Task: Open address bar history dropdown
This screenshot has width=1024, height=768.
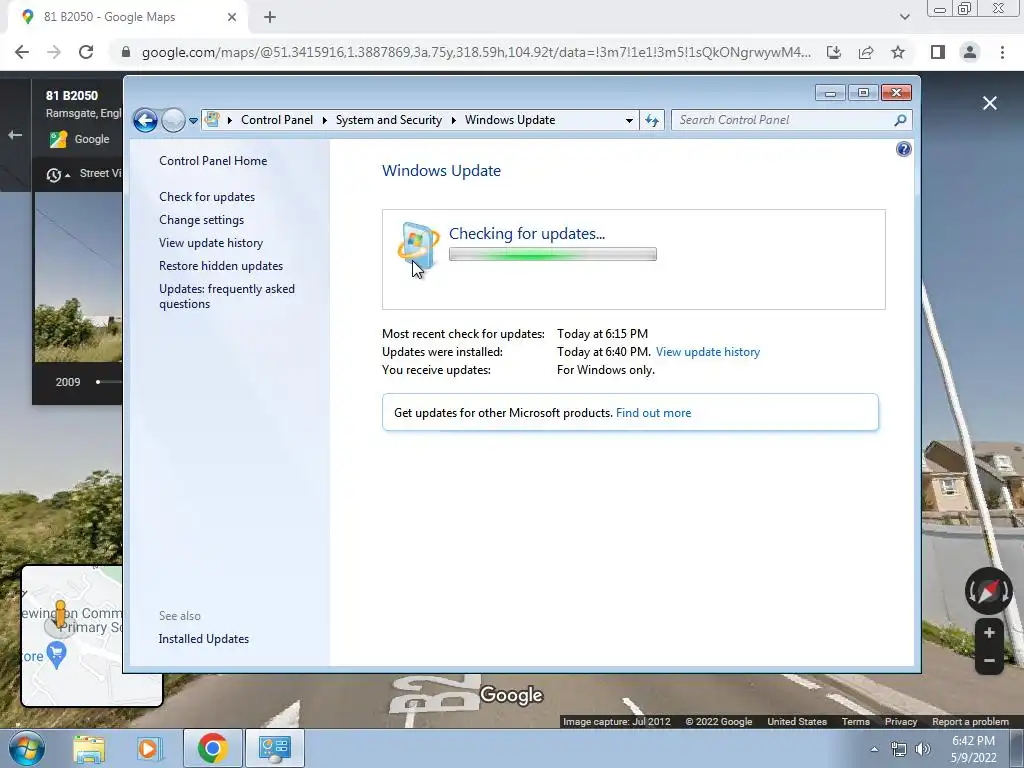Action: [629, 120]
